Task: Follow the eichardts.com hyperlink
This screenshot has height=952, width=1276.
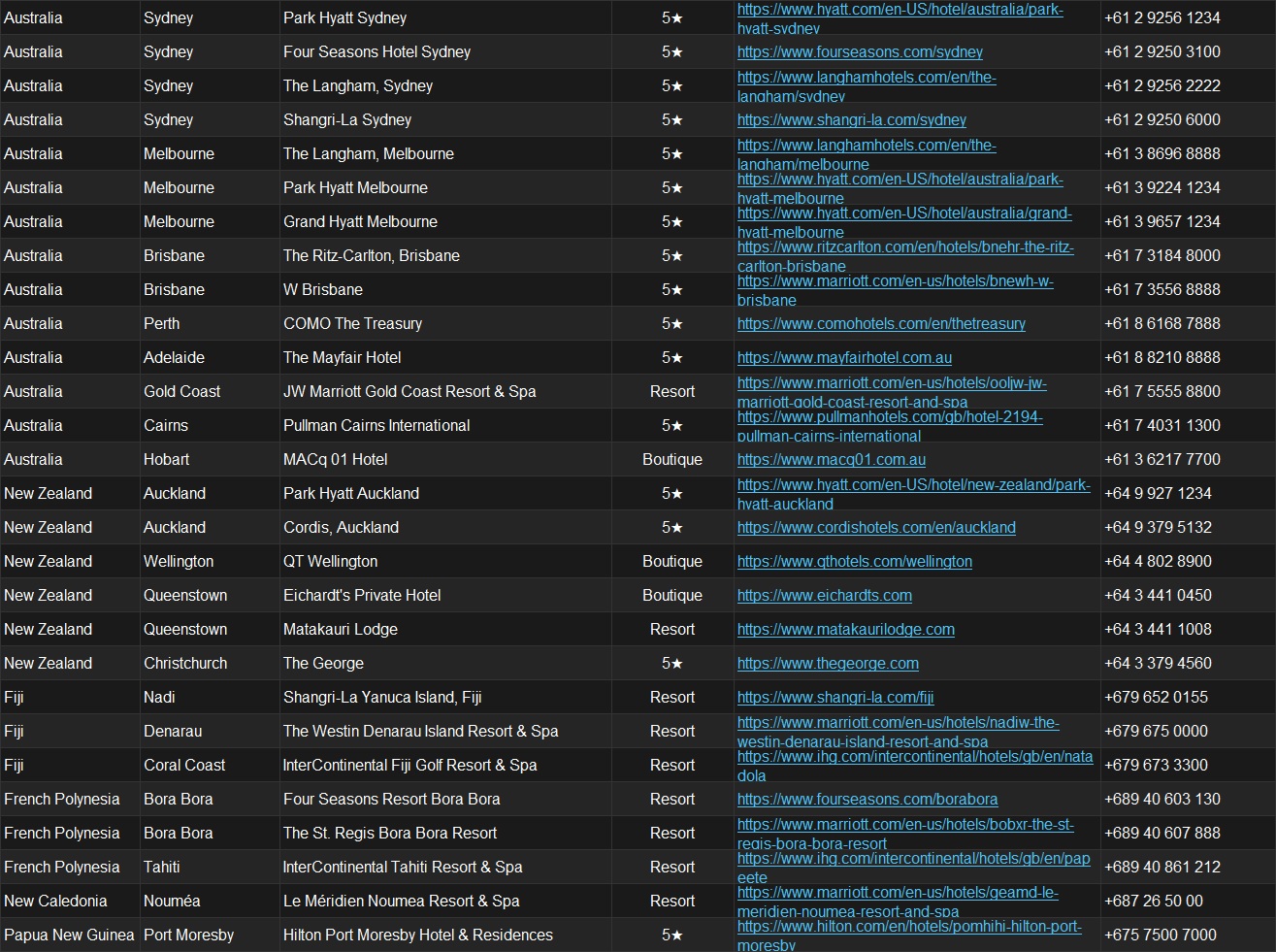Action: tap(825, 595)
